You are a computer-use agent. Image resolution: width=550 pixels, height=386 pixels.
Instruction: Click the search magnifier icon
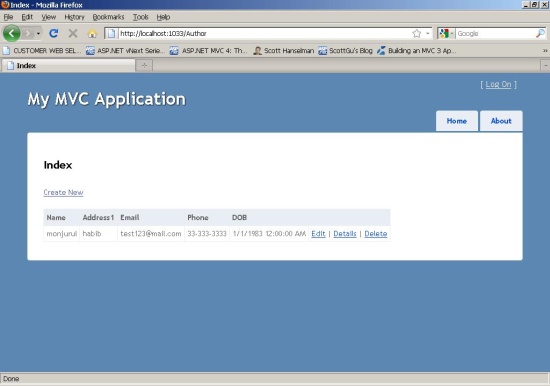click(540, 33)
